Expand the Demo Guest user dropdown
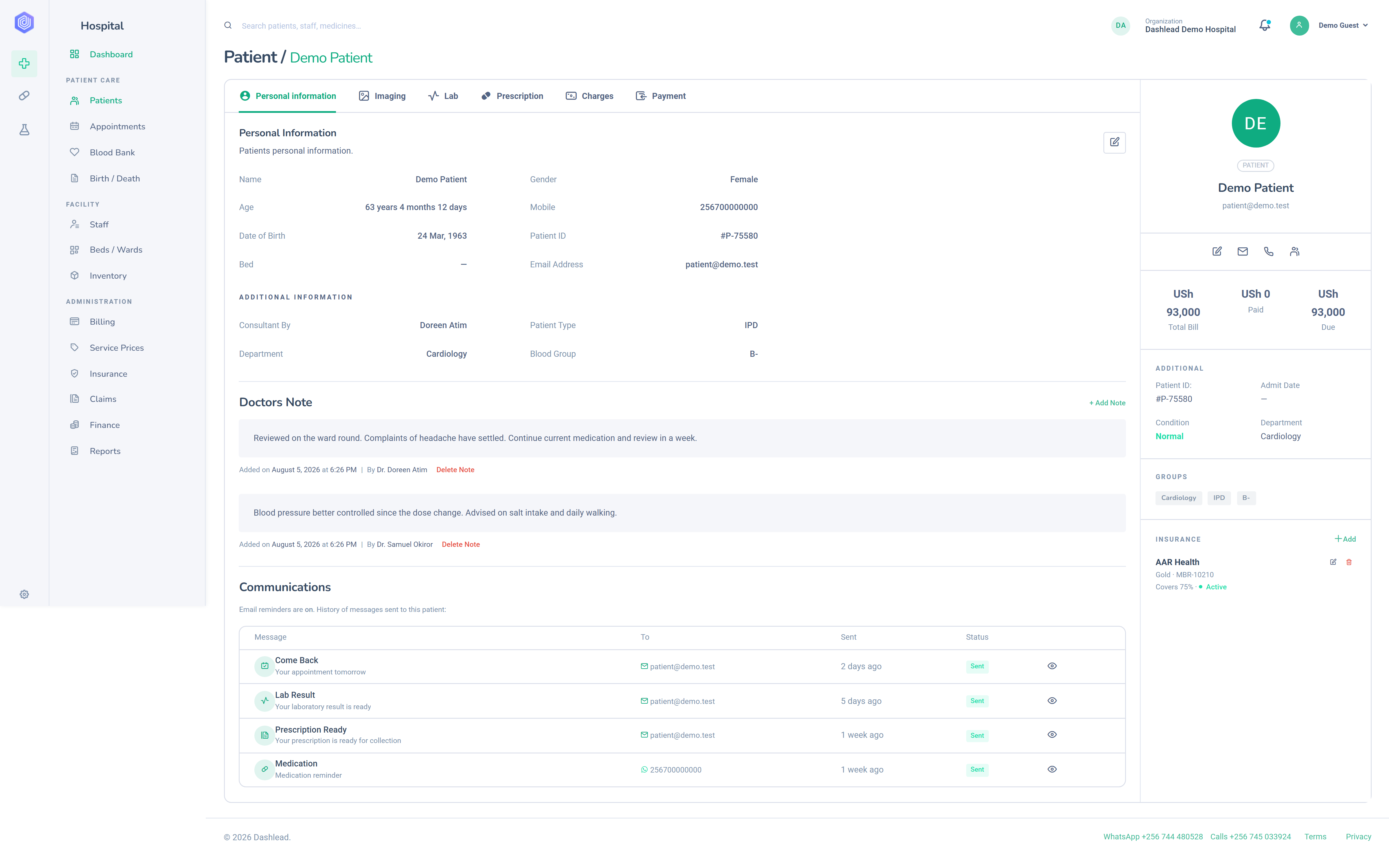Viewport: 1389px width, 868px height. (1343, 25)
